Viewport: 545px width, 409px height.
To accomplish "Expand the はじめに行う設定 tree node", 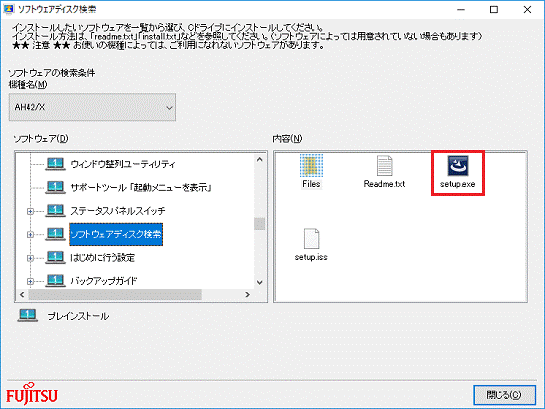I will click(x=30, y=258).
